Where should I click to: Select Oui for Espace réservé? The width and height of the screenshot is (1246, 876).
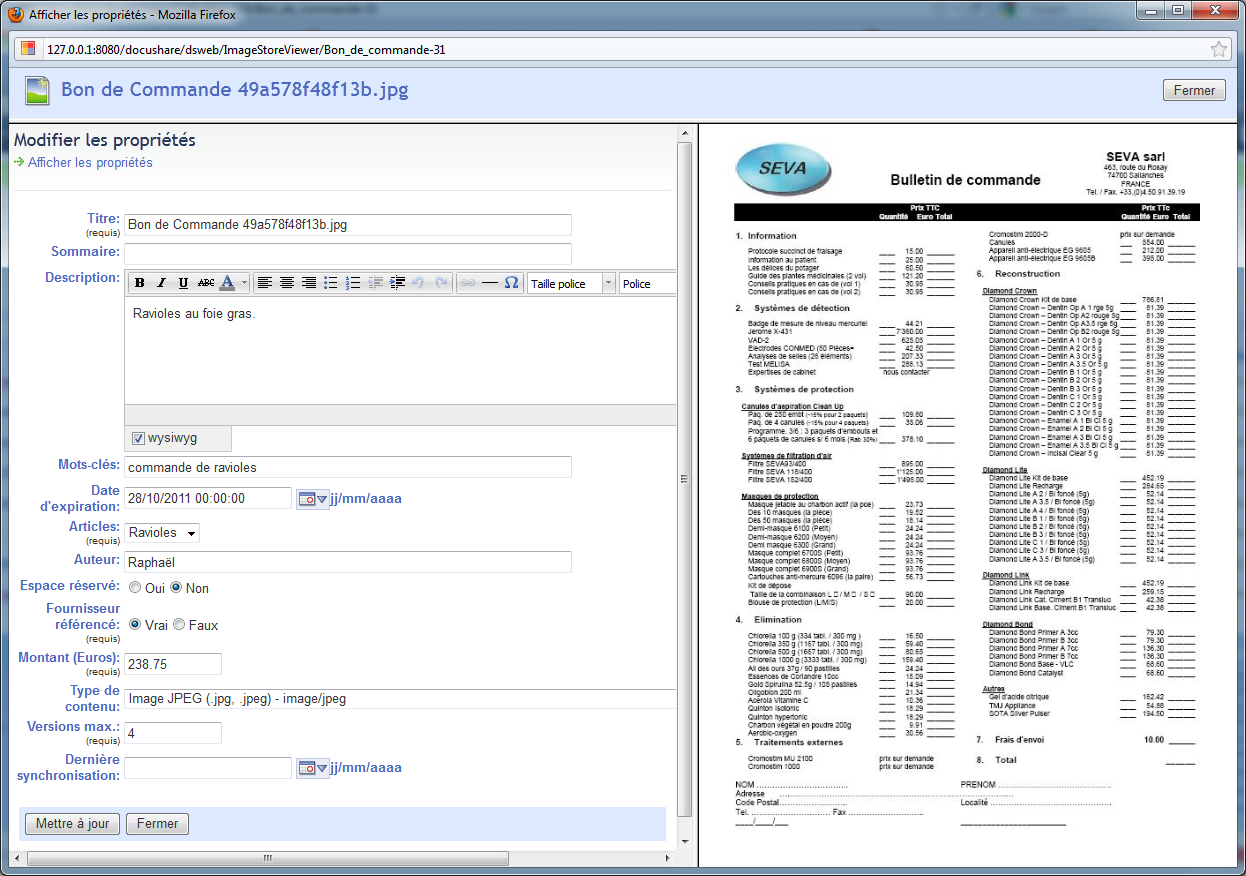coord(135,588)
